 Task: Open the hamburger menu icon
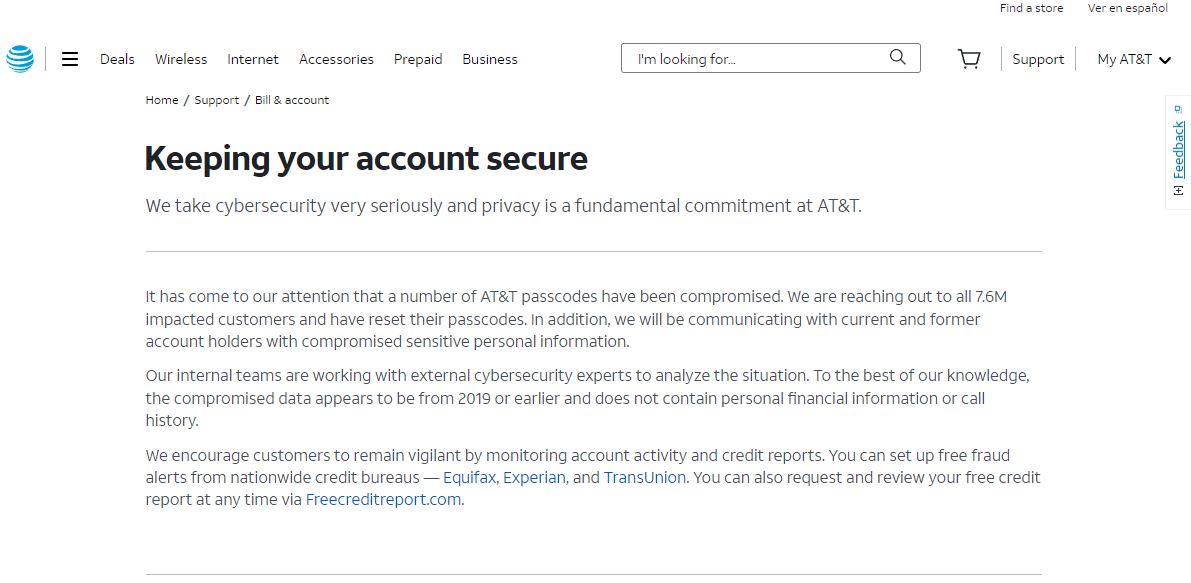(x=70, y=59)
